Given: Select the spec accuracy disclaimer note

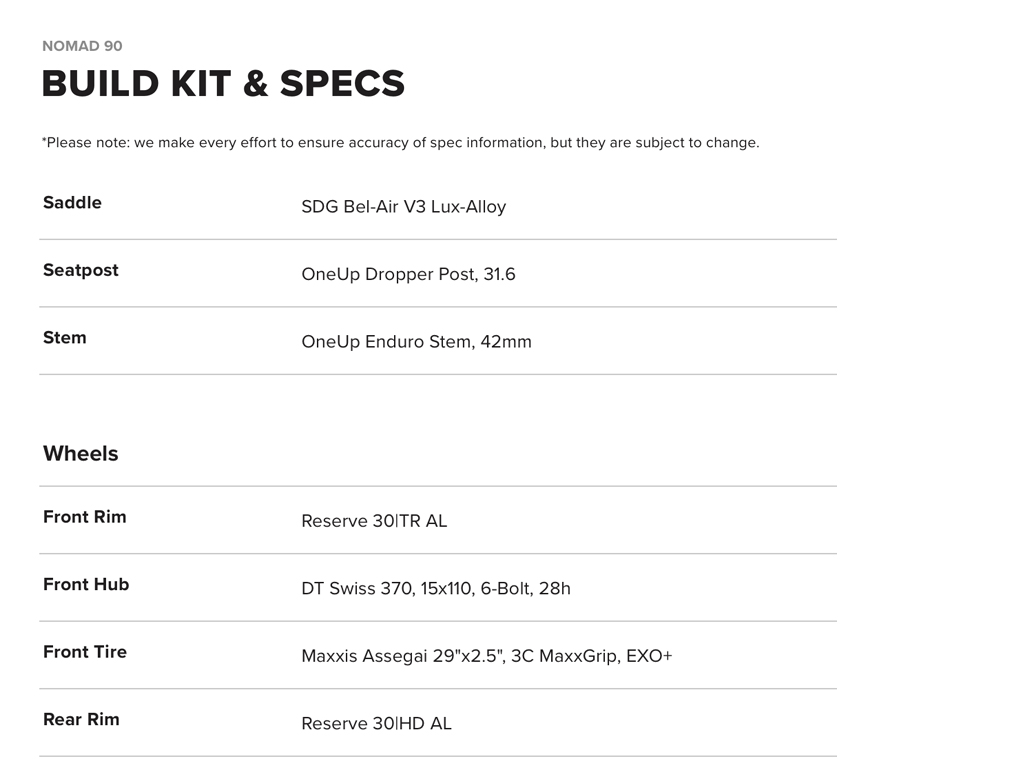Looking at the screenshot, I should pyautogui.click(x=400, y=143).
